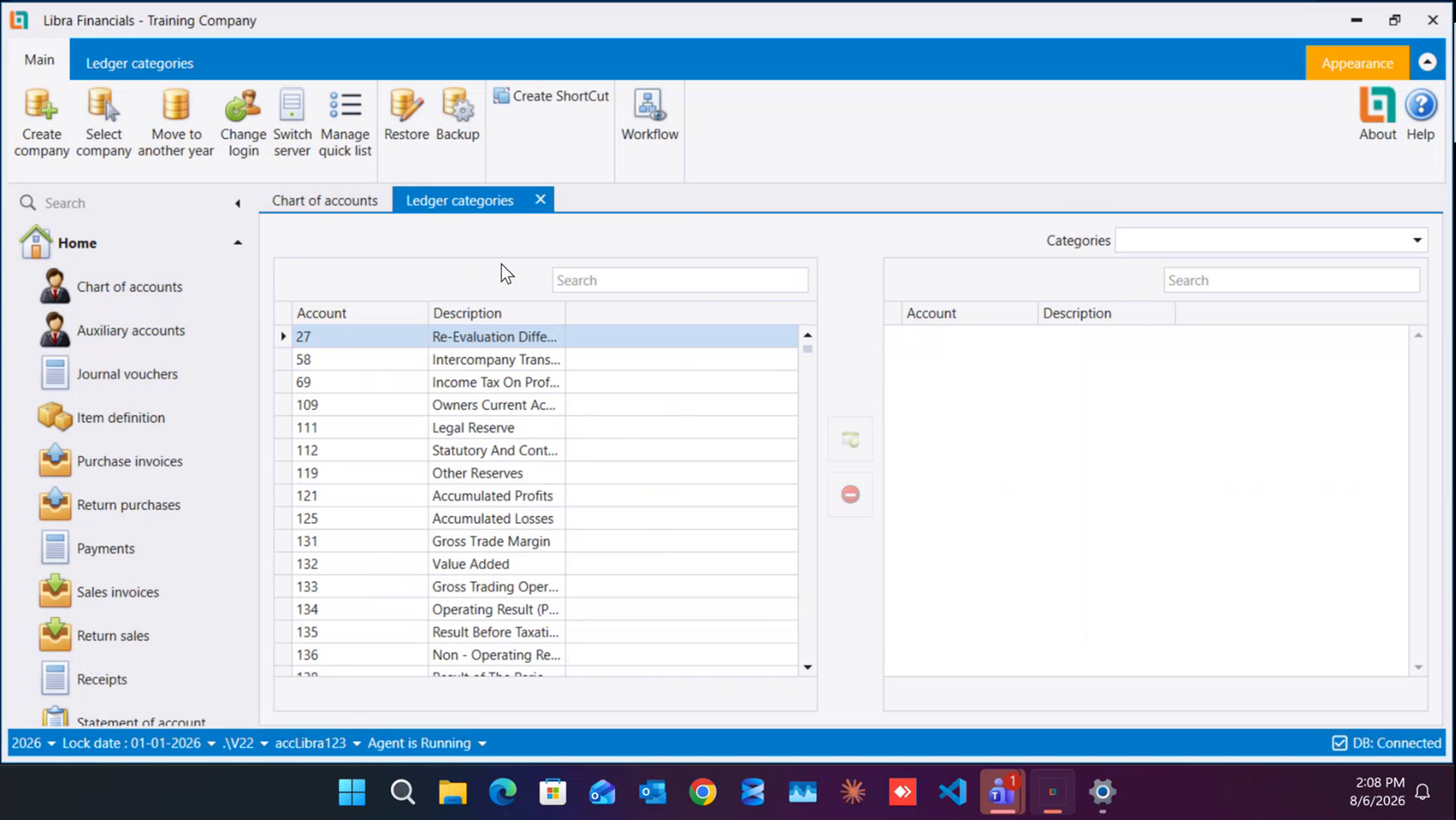The height and width of the screenshot is (820, 1456).
Task: Open Google Chrome from the taskbar
Action: pos(703,792)
